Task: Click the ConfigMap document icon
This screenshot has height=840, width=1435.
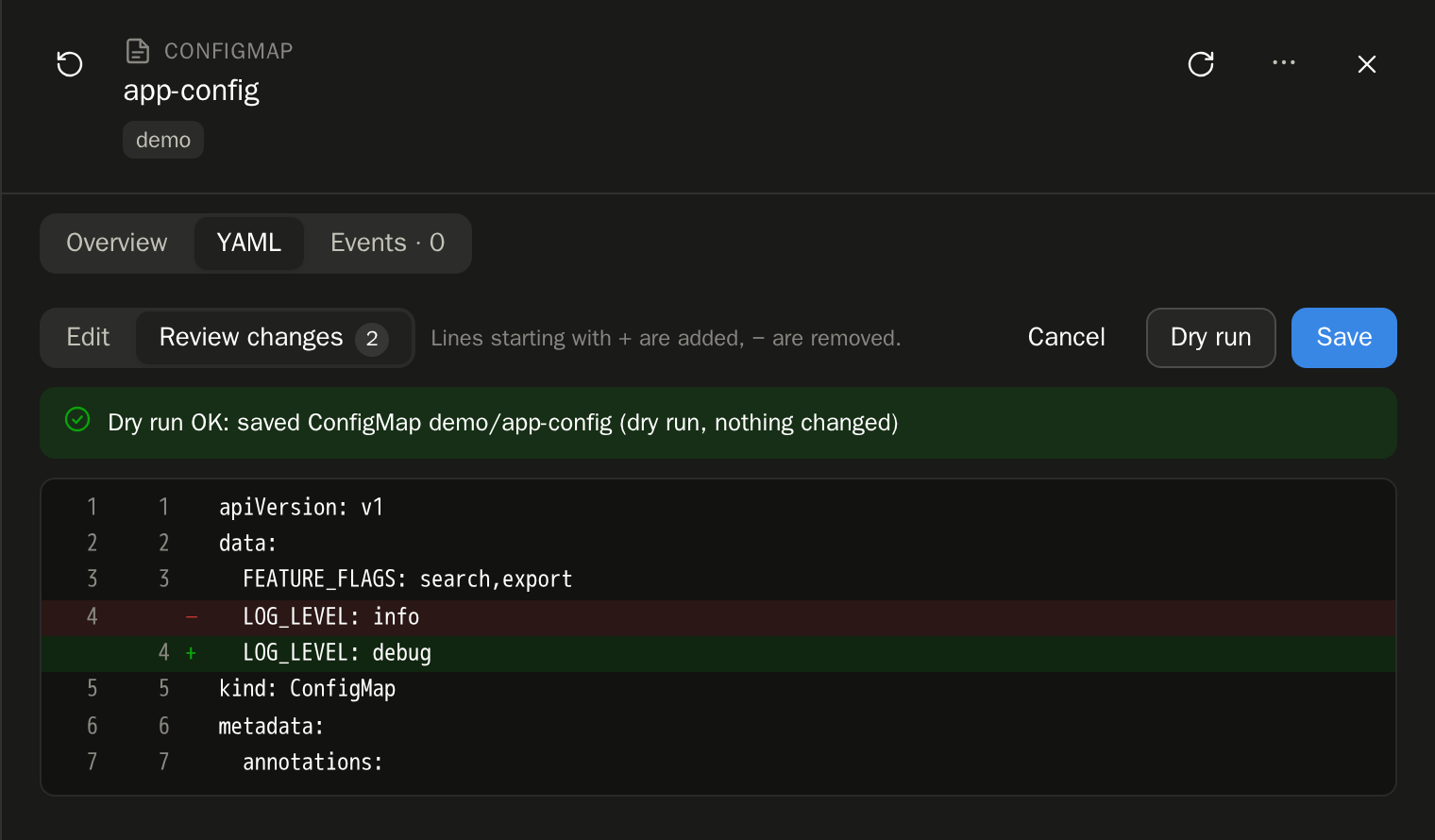Action: (x=138, y=51)
